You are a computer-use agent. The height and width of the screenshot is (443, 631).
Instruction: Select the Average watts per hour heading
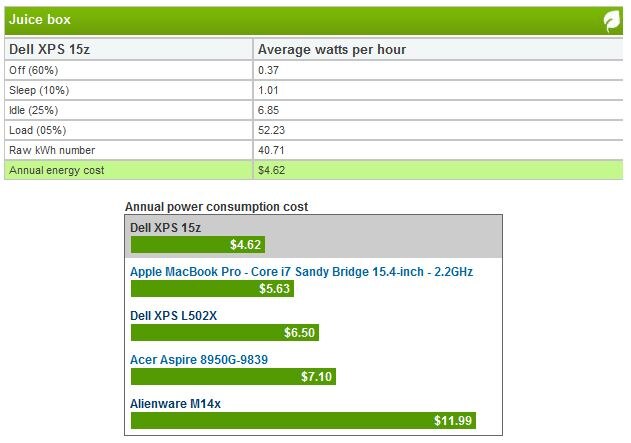coord(332,49)
